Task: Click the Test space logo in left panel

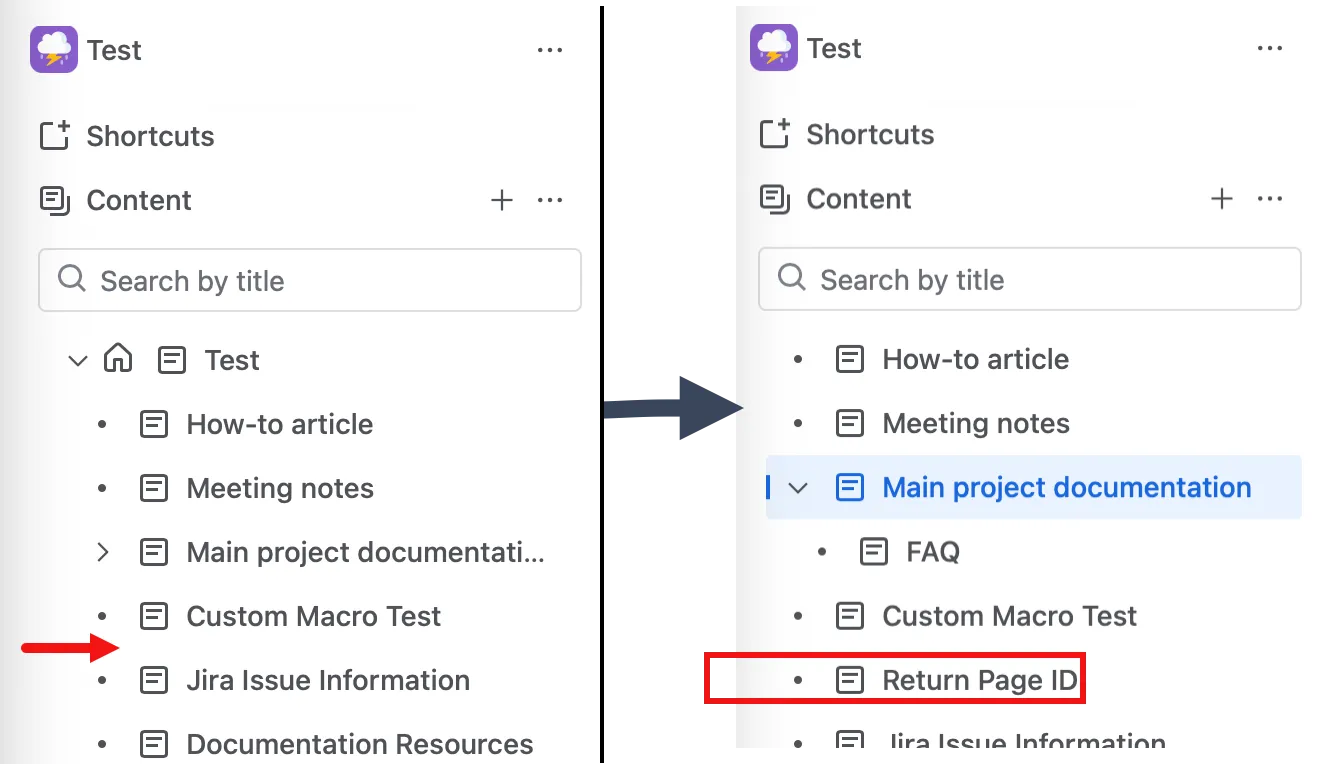Action: coord(54,50)
